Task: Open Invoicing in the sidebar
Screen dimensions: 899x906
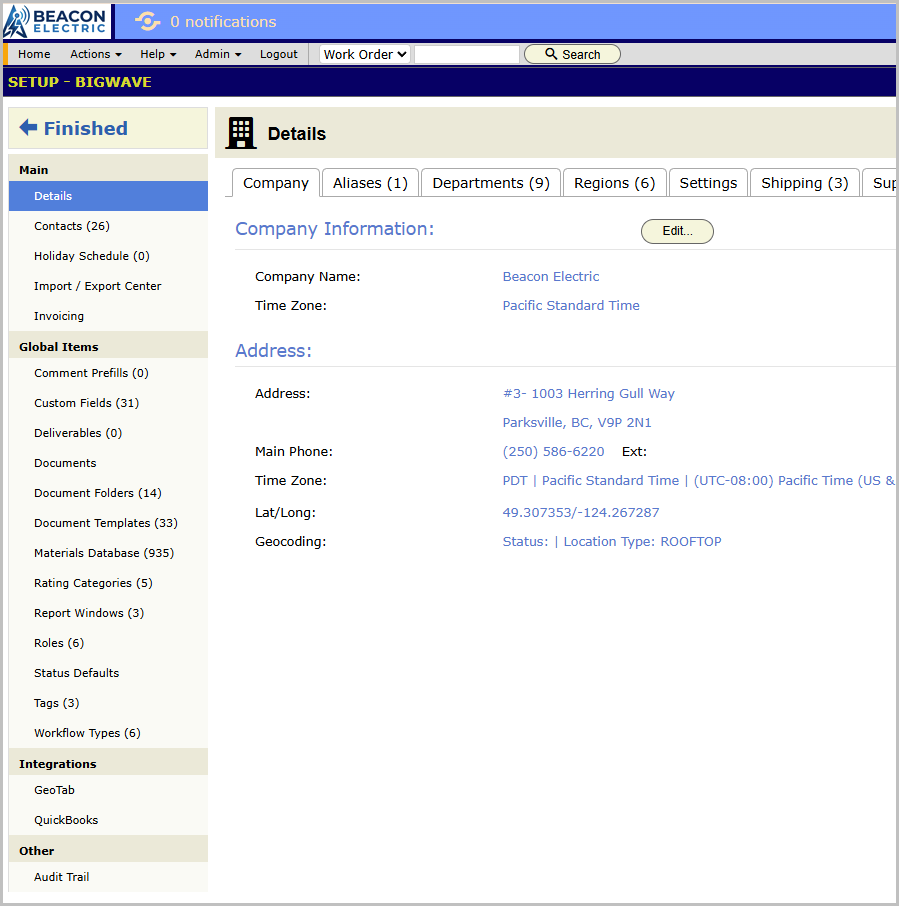Action: tap(108, 316)
